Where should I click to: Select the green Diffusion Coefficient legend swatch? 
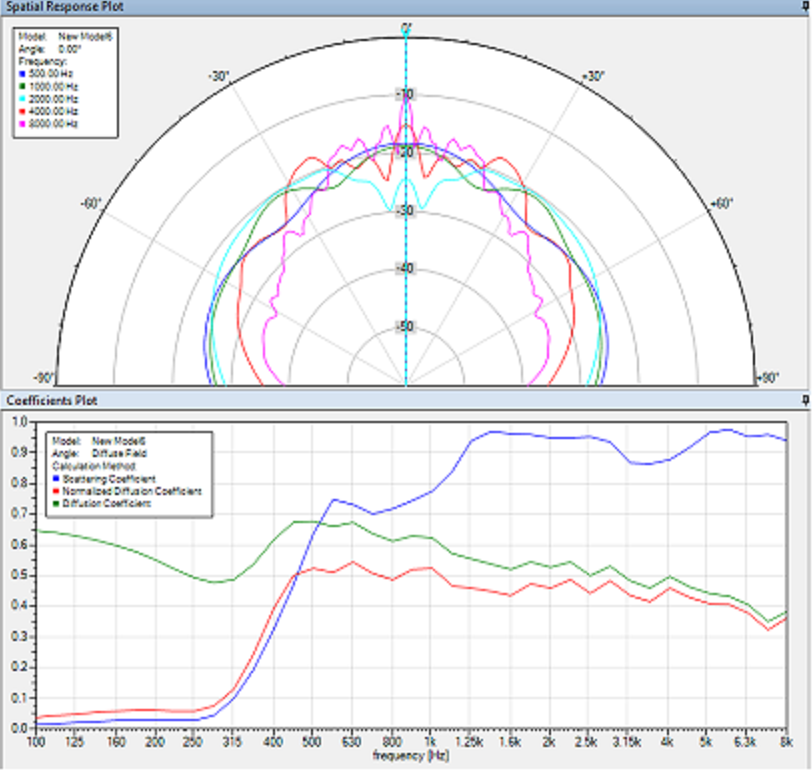click(56, 503)
